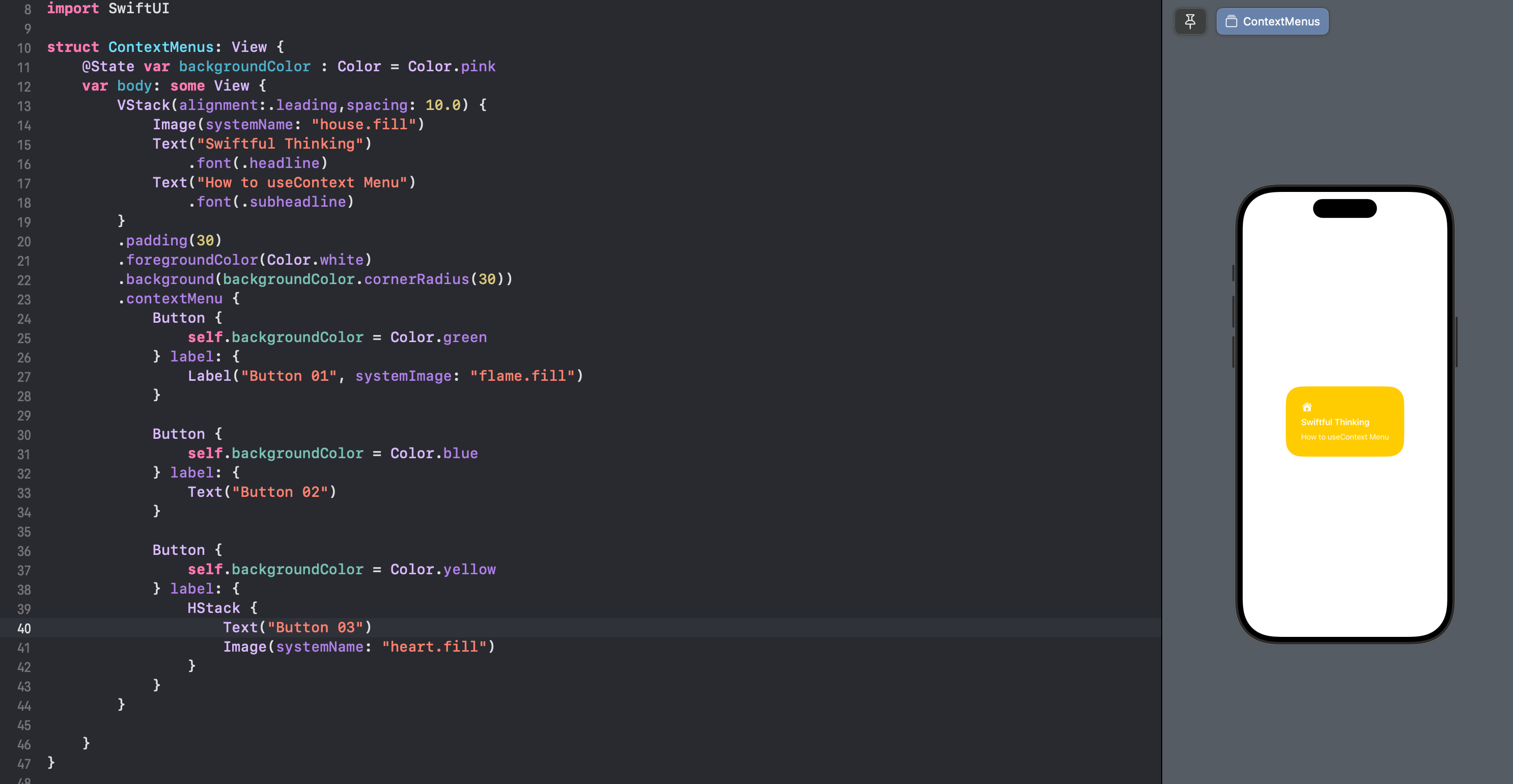
Task: Click 'struct ContextMenus: View {' line
Action: coord(165,47)
